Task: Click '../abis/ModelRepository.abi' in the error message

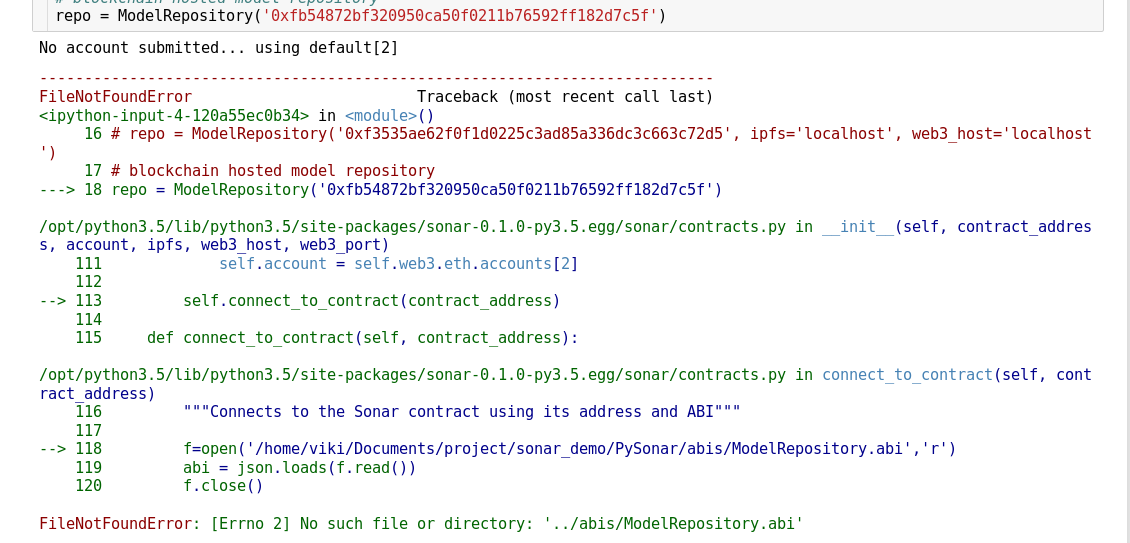Action: pos(673,524)
